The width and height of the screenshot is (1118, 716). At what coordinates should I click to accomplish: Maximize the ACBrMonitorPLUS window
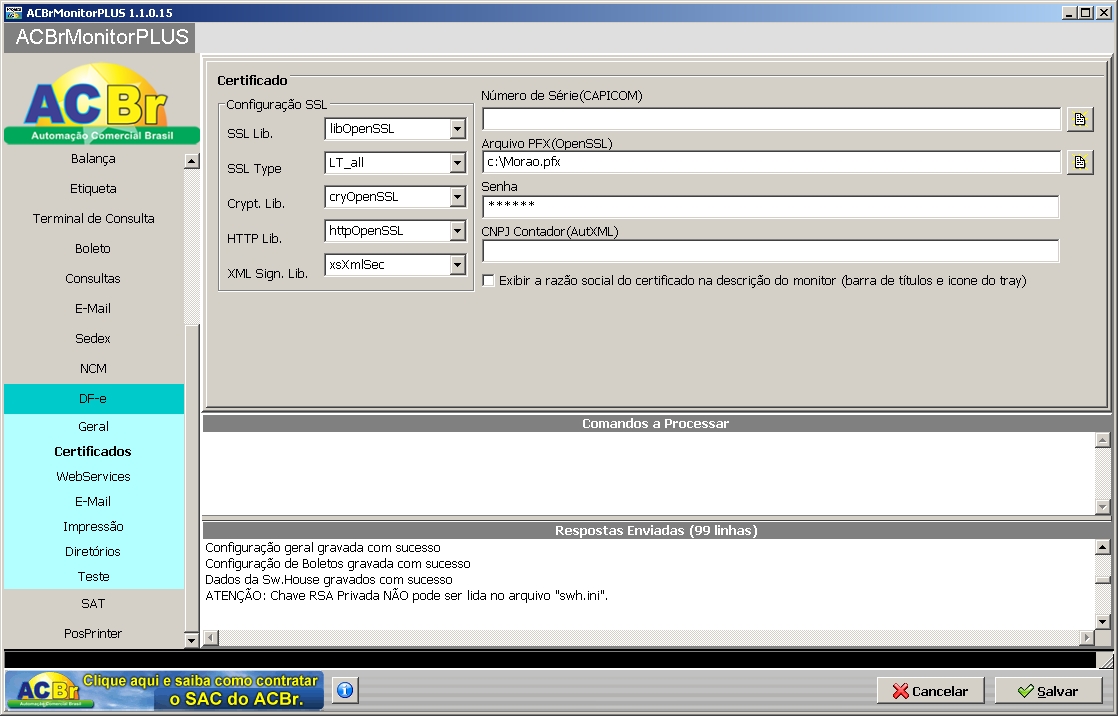click(x=1085, y=12)
